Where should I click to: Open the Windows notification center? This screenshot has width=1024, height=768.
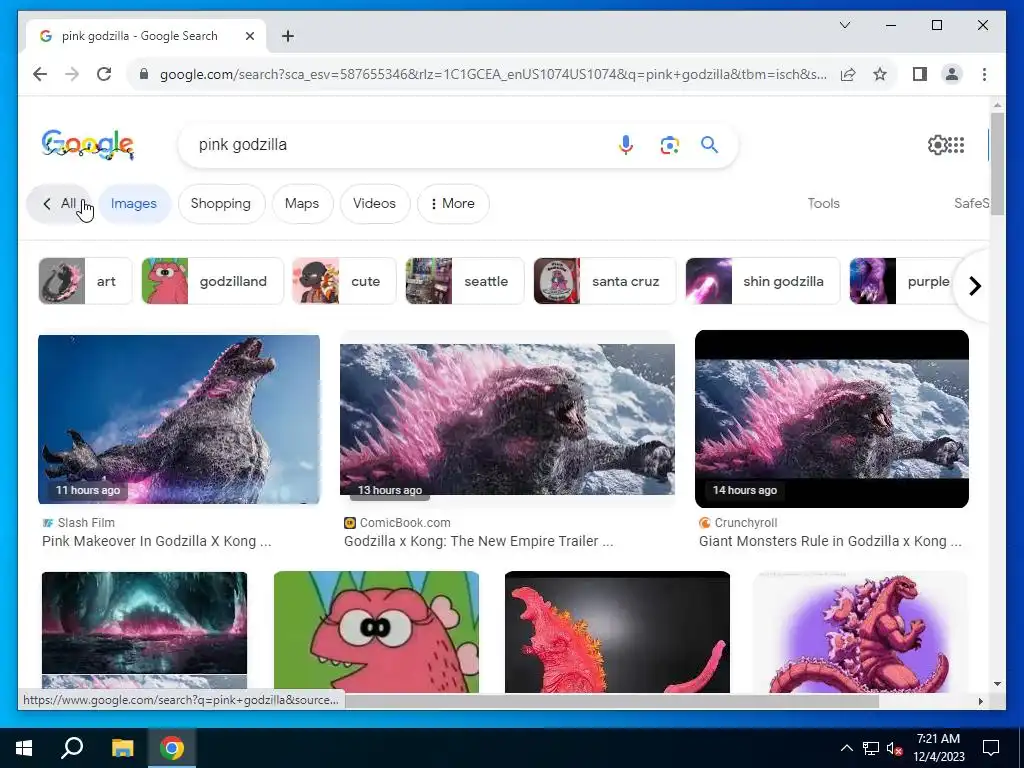click(x=991, y=748)
